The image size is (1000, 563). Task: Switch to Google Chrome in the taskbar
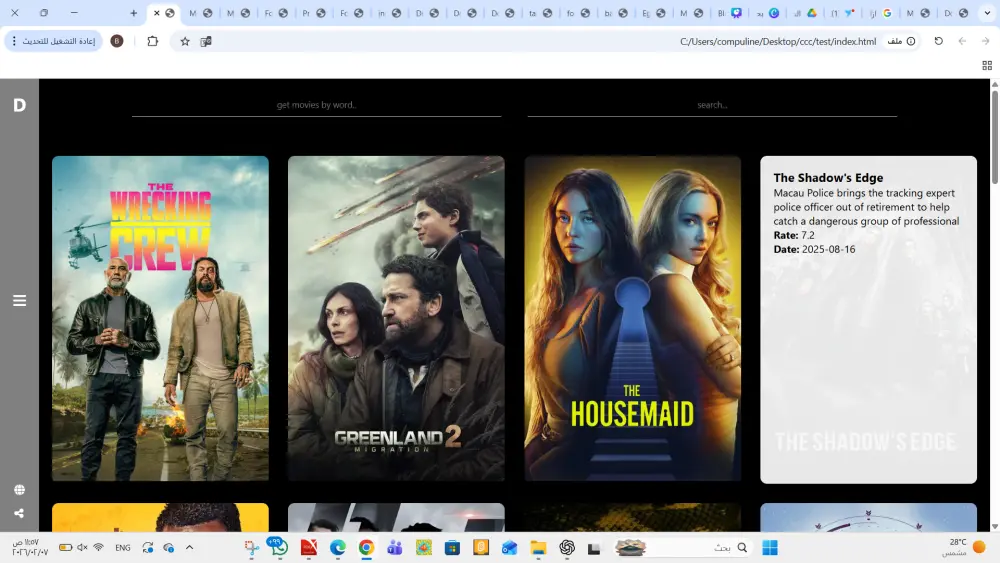366,548
